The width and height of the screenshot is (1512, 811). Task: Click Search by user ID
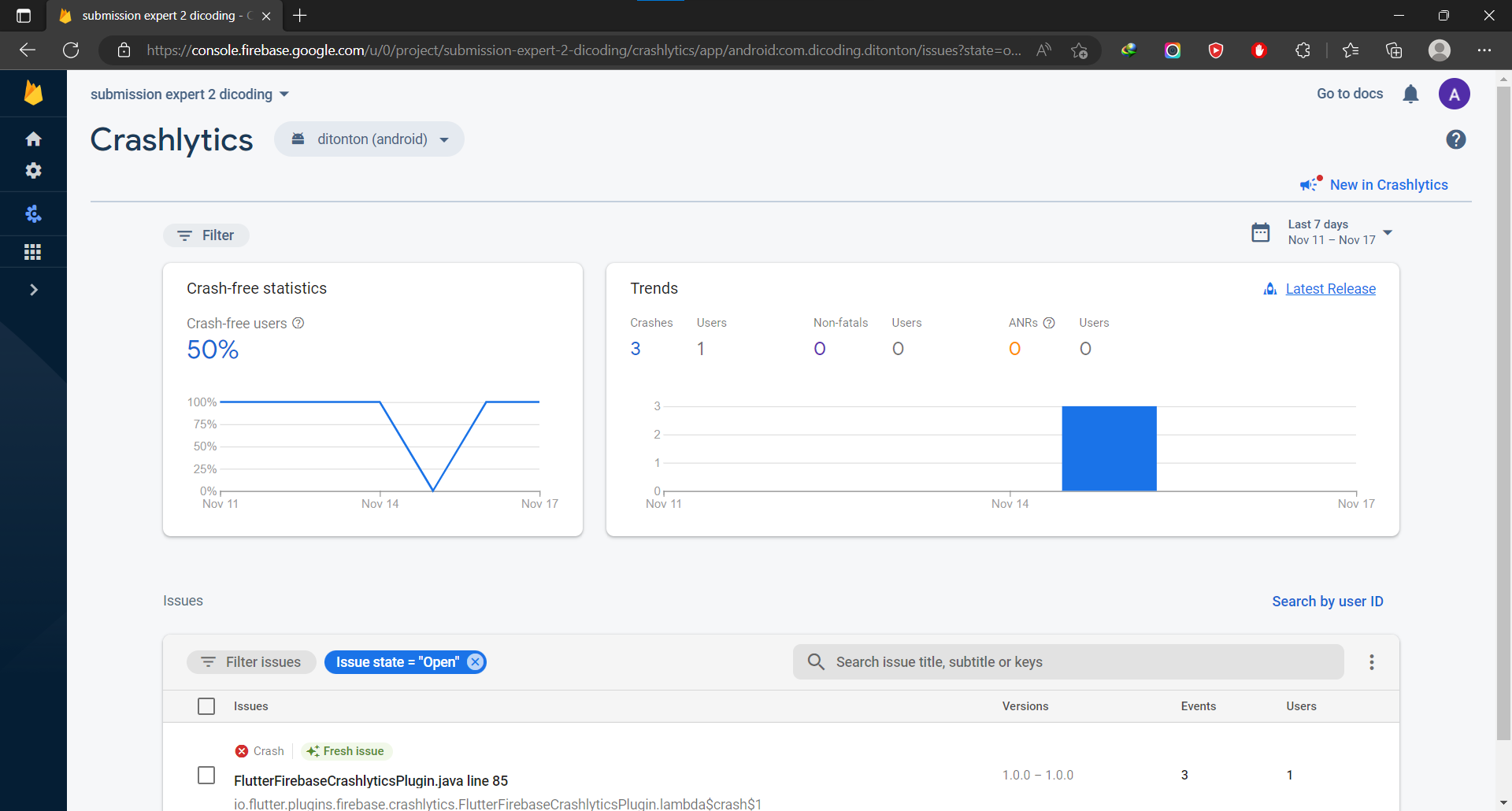[x=1327, y=601]
